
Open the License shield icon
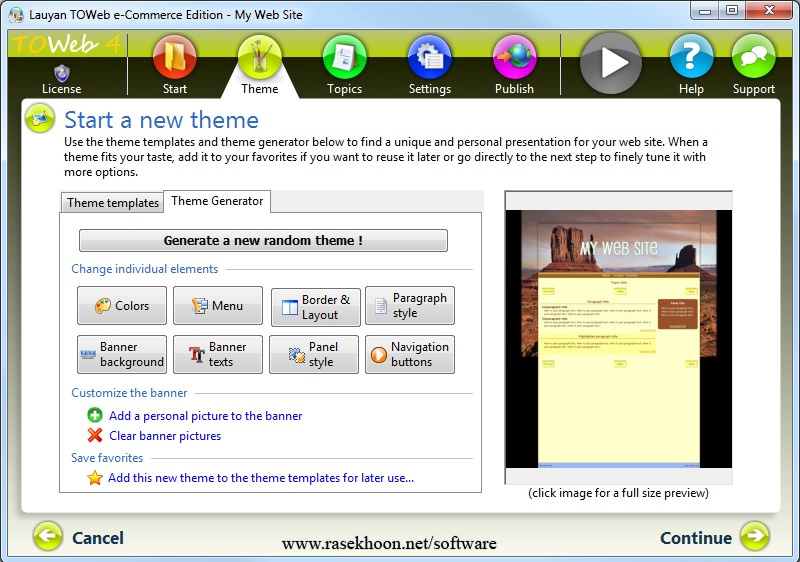(62, 73)
